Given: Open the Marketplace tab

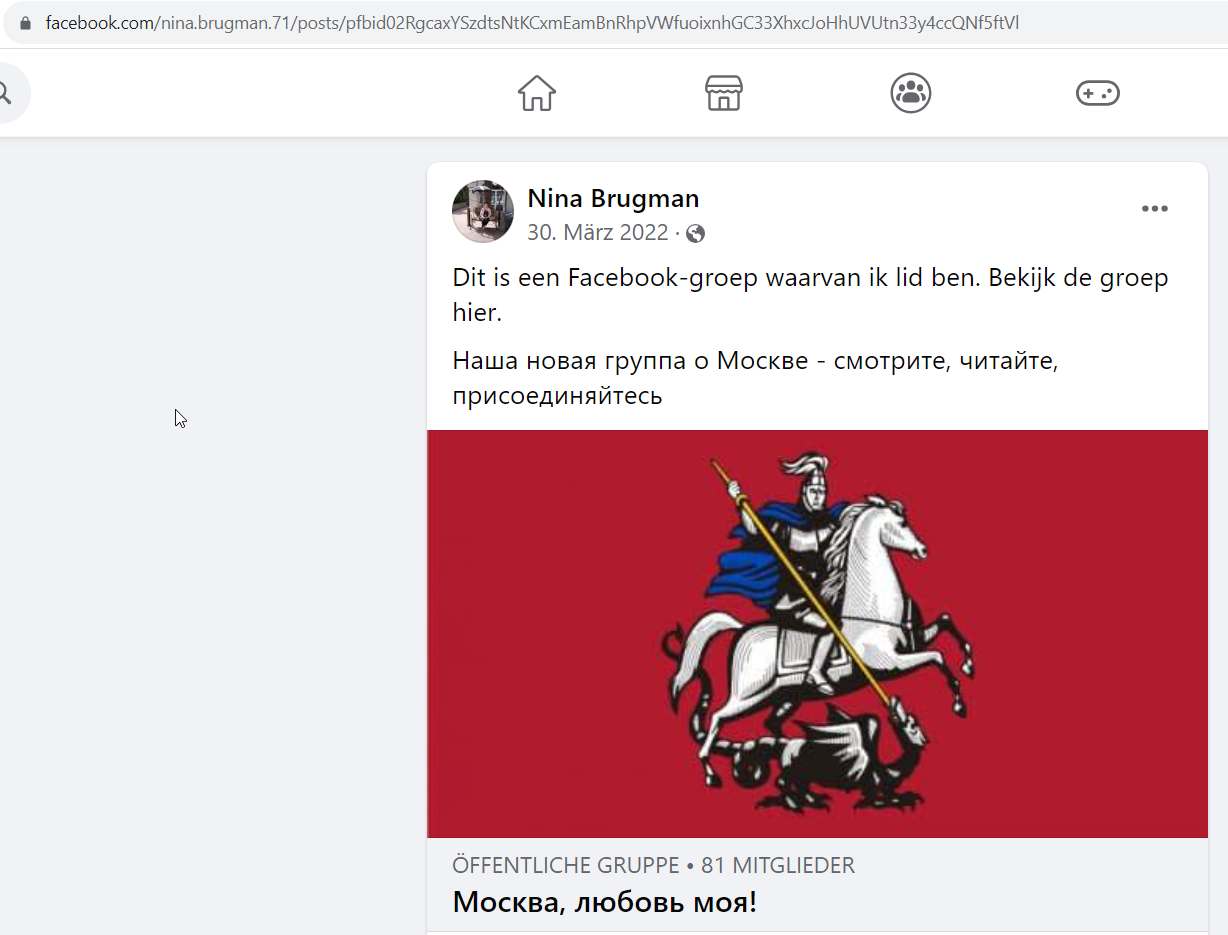Looking at the screenshot, I should click(724, 93).
